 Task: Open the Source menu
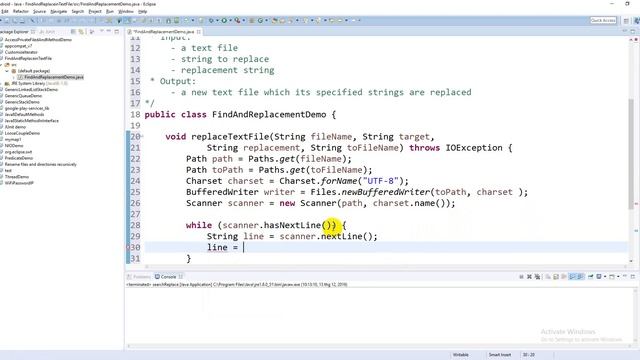point(39,11)
